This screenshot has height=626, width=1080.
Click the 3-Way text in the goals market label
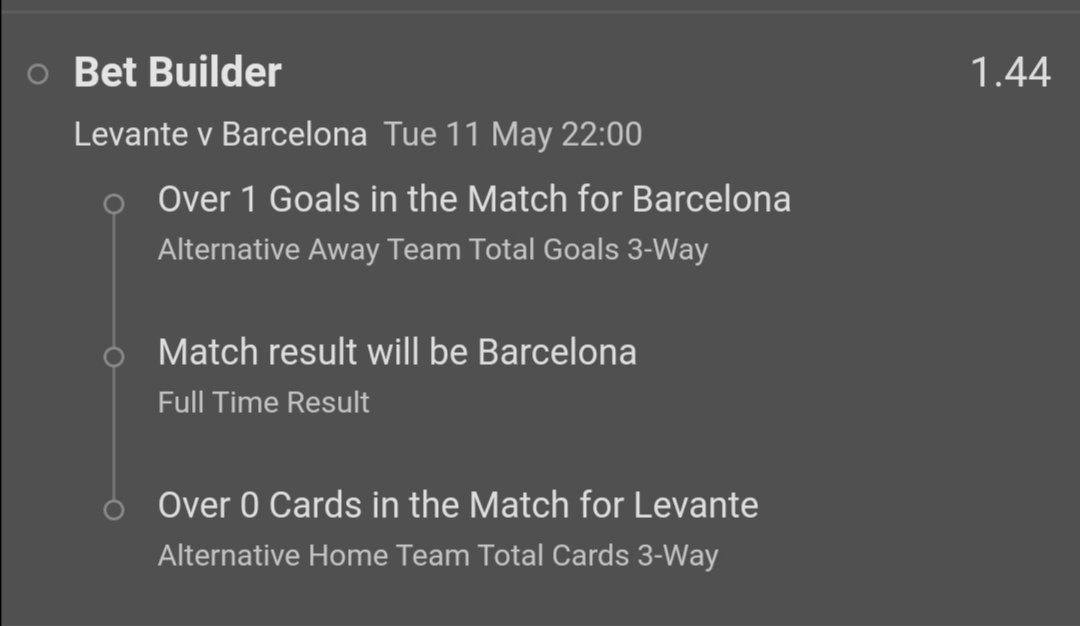coord(667,250)
